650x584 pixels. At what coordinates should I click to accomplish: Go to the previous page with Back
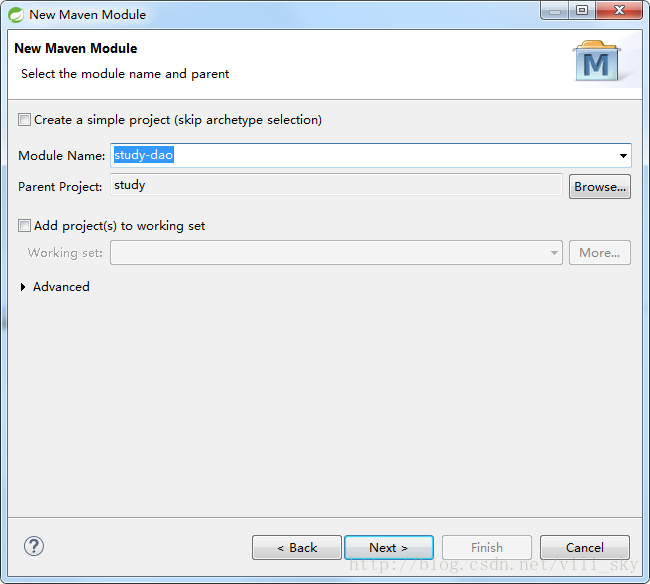pos(297,548)
